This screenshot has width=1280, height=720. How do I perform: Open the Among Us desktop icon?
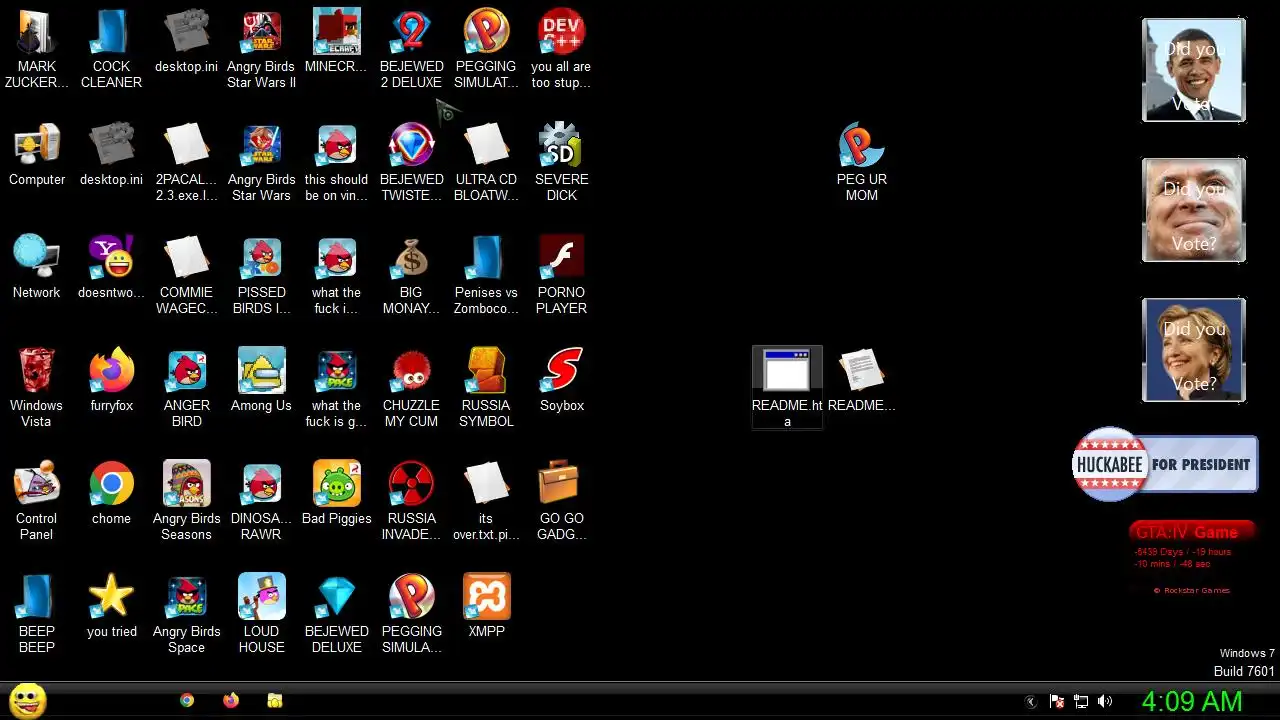pos(261,381)
